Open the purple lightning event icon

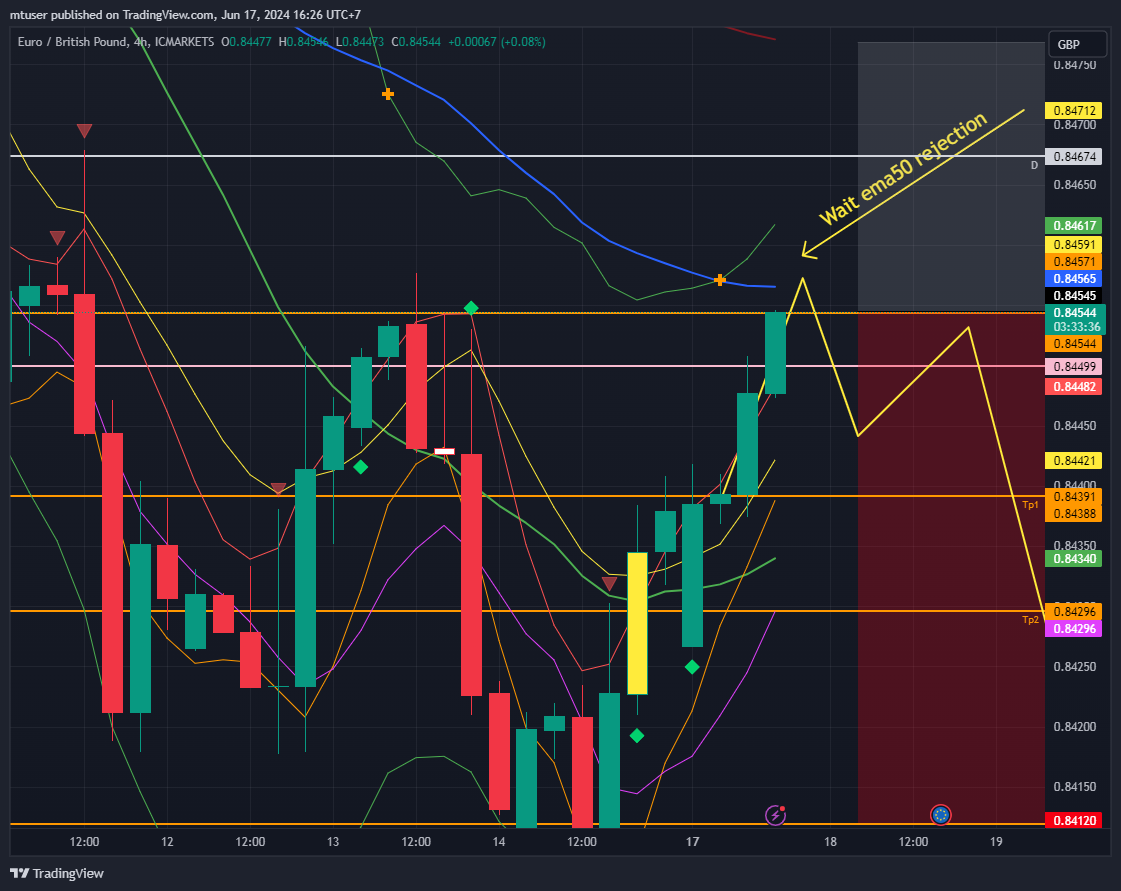tap(776, 814)
